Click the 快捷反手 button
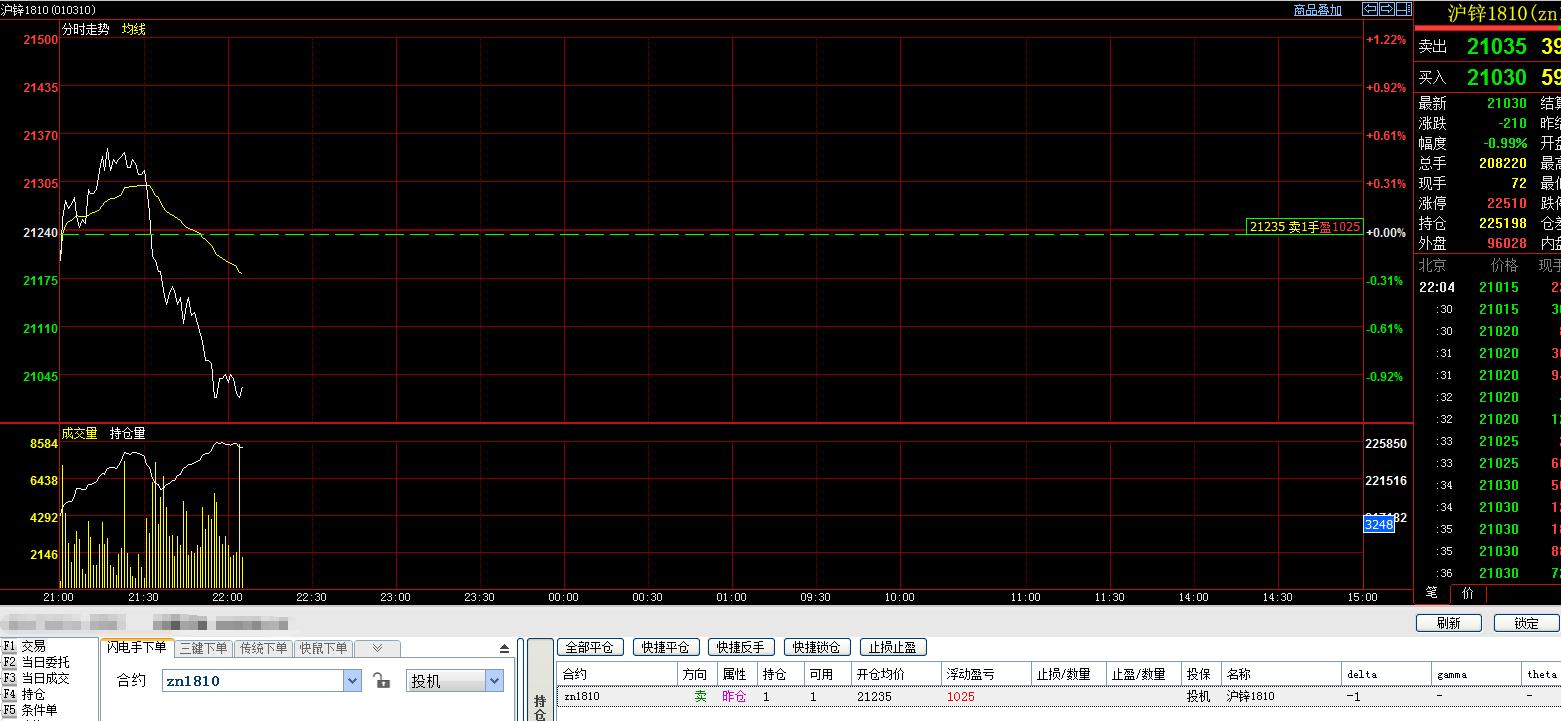 click(740, 648)
